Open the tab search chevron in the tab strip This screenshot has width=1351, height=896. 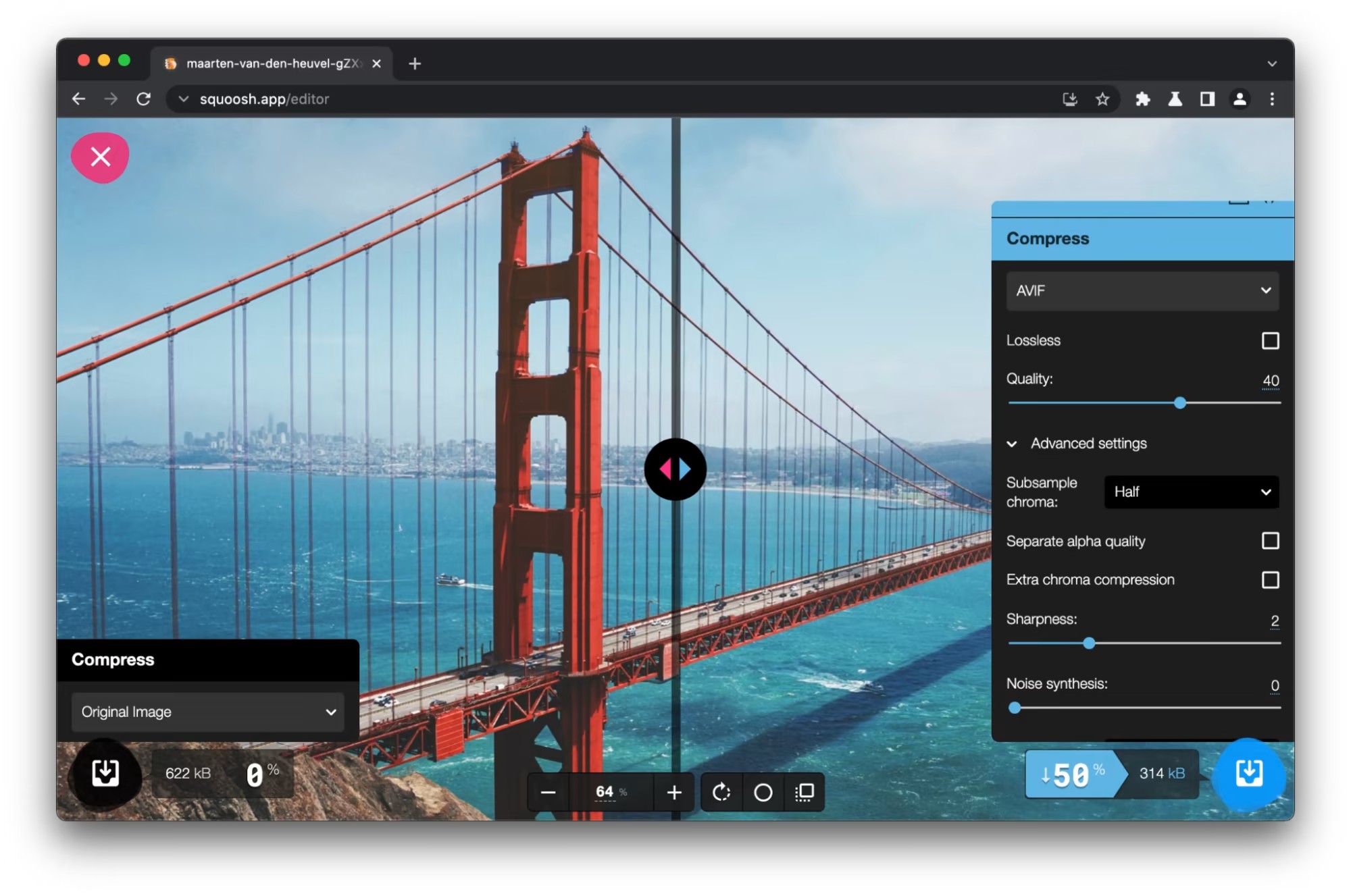click(1272, 63)
